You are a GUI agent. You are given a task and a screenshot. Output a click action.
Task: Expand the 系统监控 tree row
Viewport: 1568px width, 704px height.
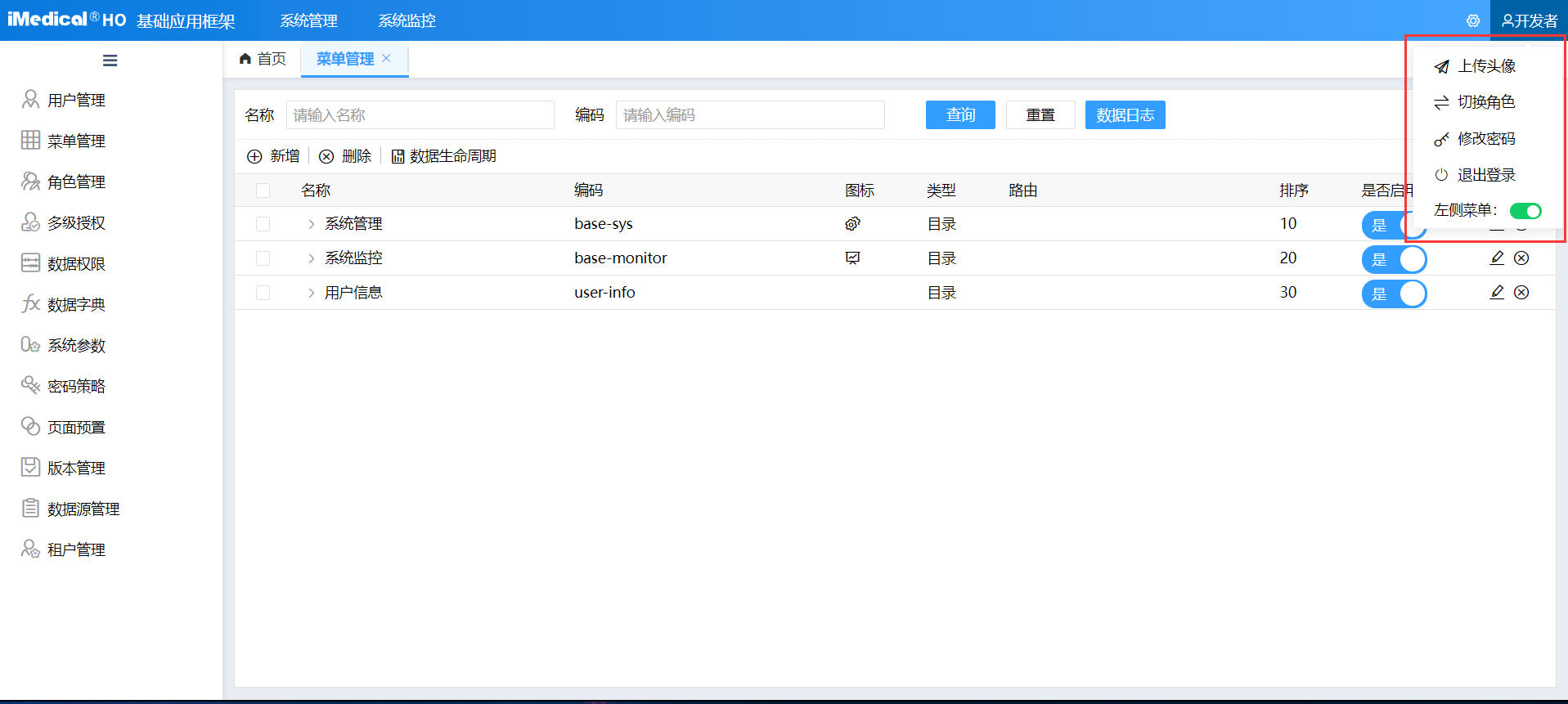click(312, 258)
